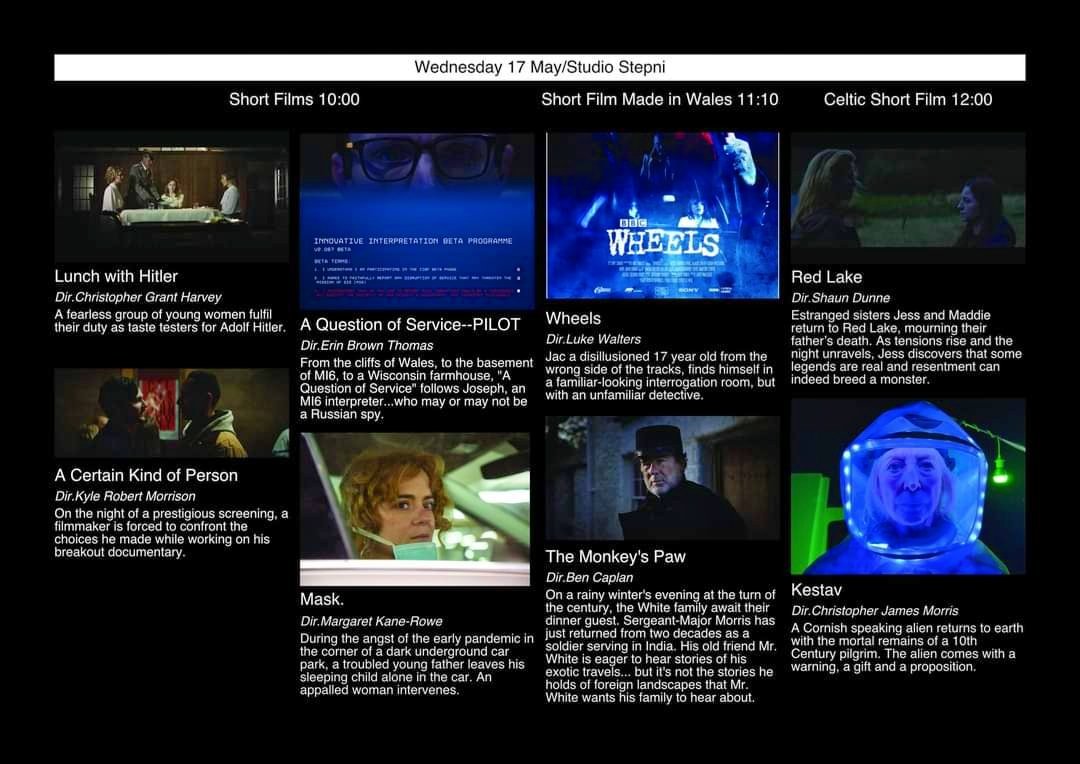The image size is (1080, 764).
Task: Click the Wednesday 17 May/Studio Stepni header
Action: point(539,68)
